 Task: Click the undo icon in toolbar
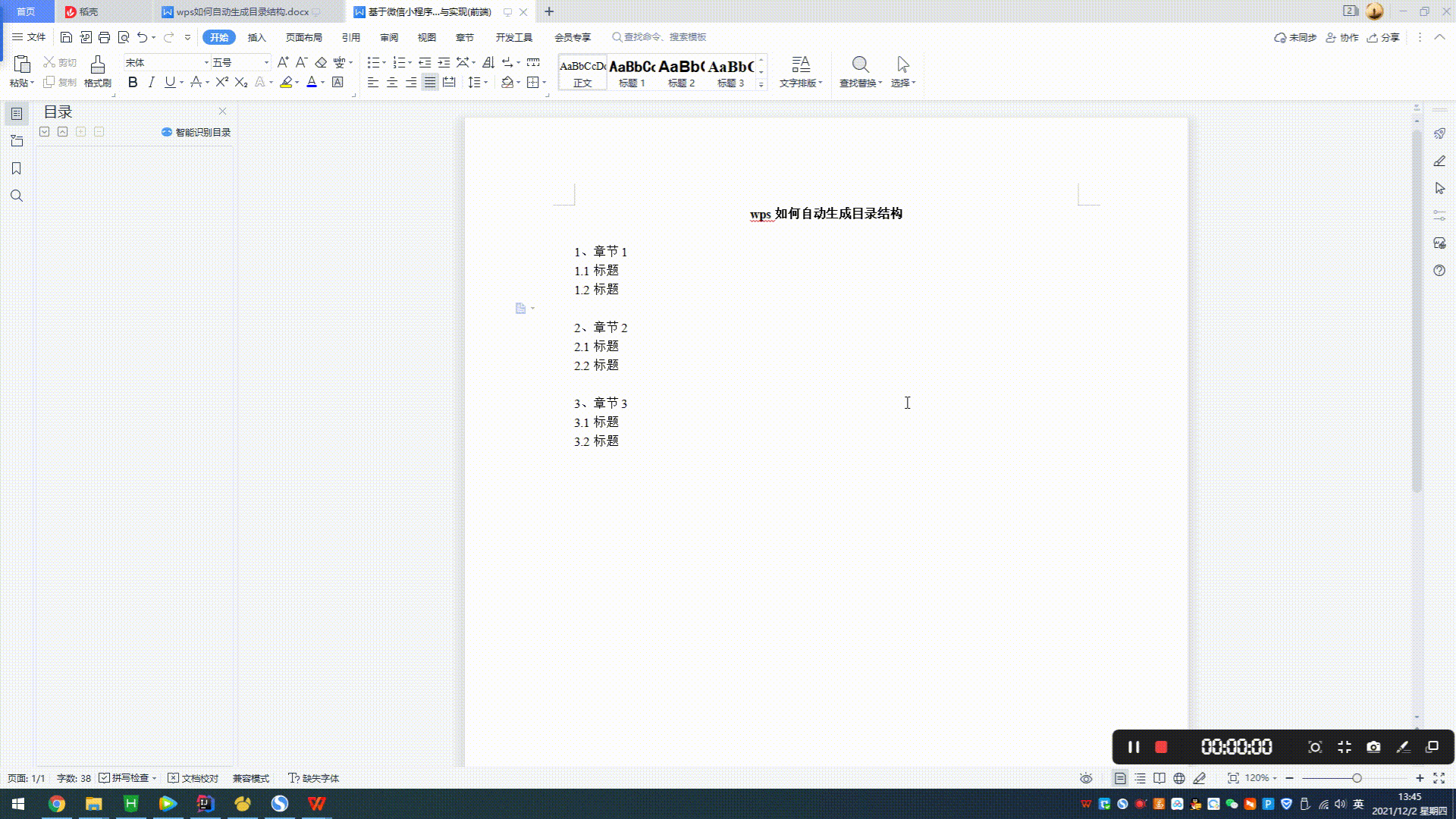[142, 37]
